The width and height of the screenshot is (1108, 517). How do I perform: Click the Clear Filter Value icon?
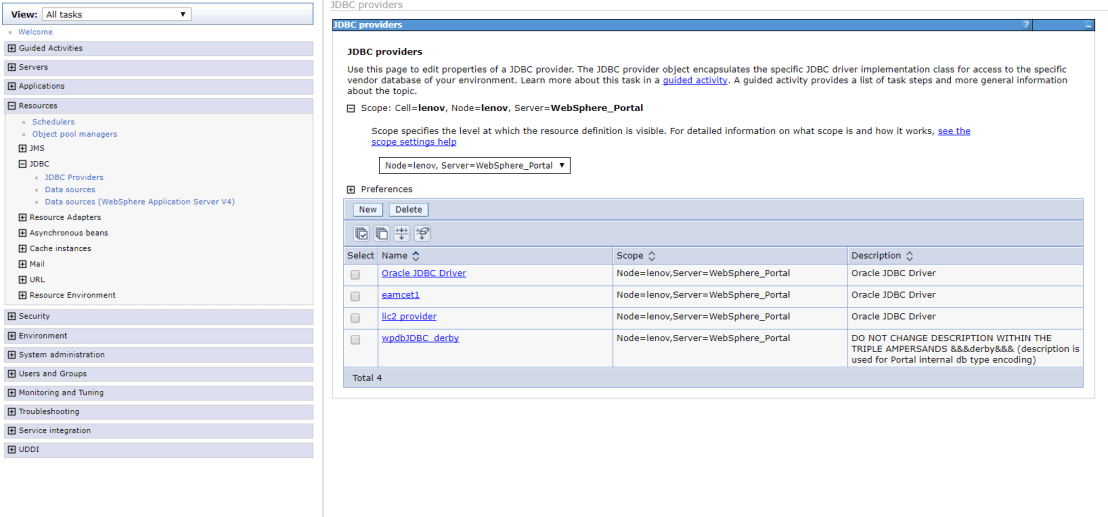pyautogui.click(x=422, y=233)
